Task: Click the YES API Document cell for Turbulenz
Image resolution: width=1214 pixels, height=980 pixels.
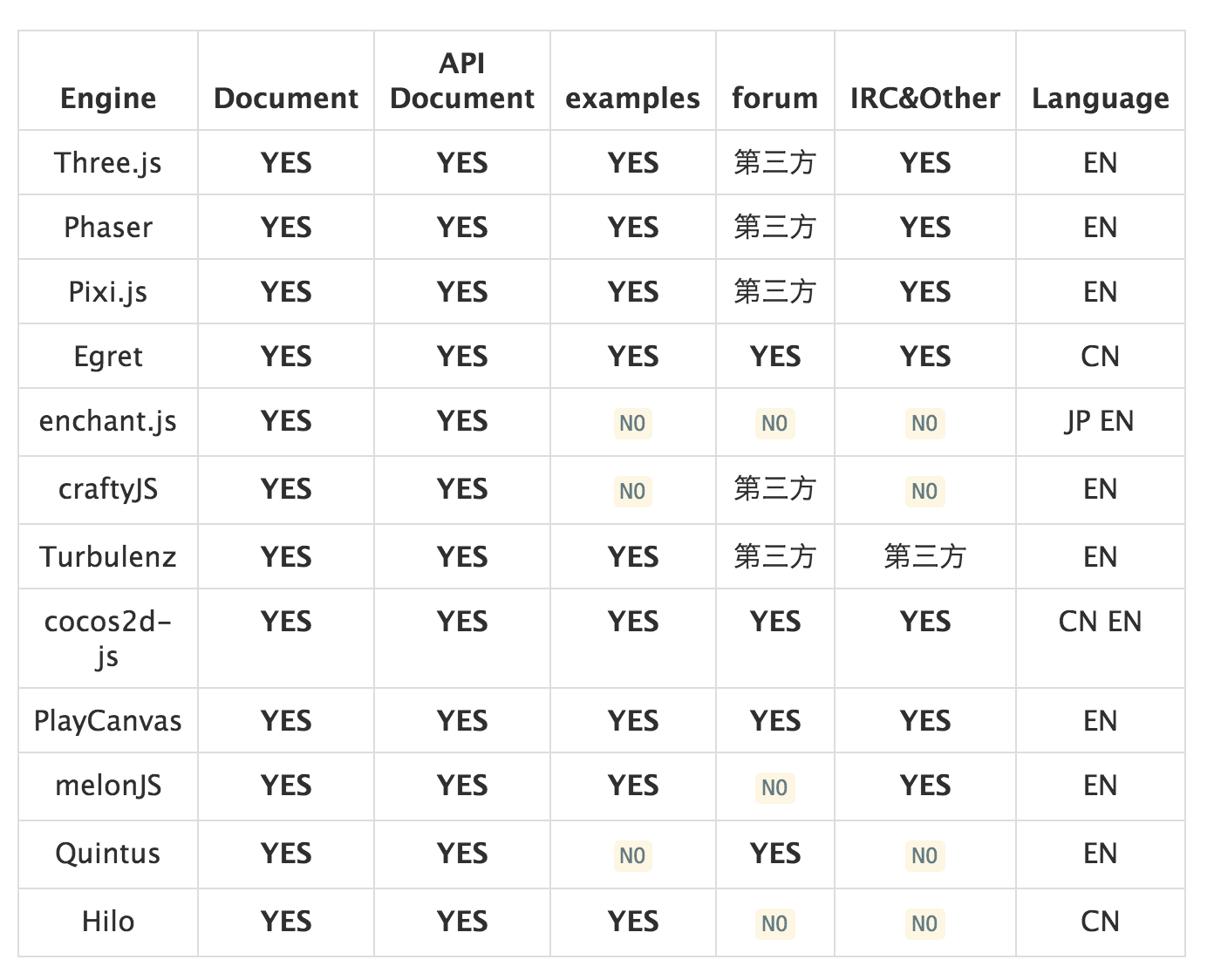Action: (x=462, y=557)
